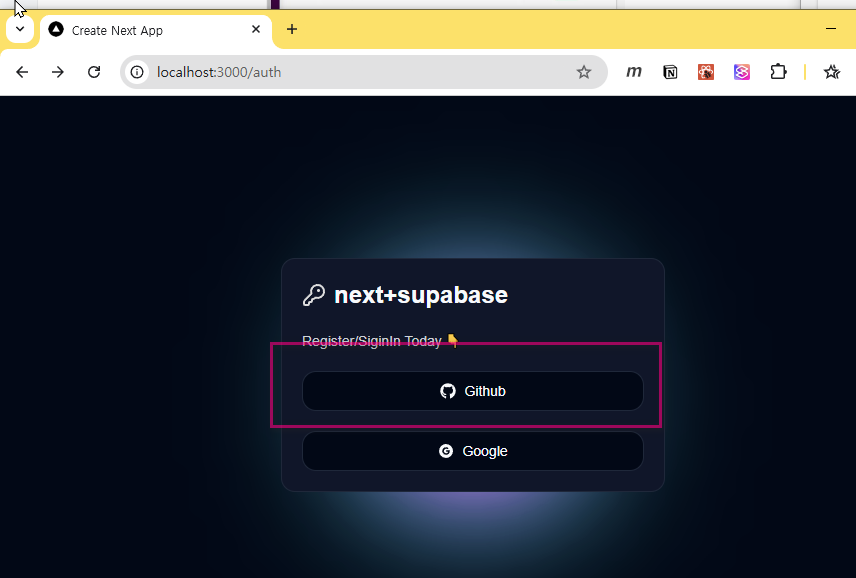Sign in with the Github button
This screenshot has height=578, width=856.
[472, 391]
